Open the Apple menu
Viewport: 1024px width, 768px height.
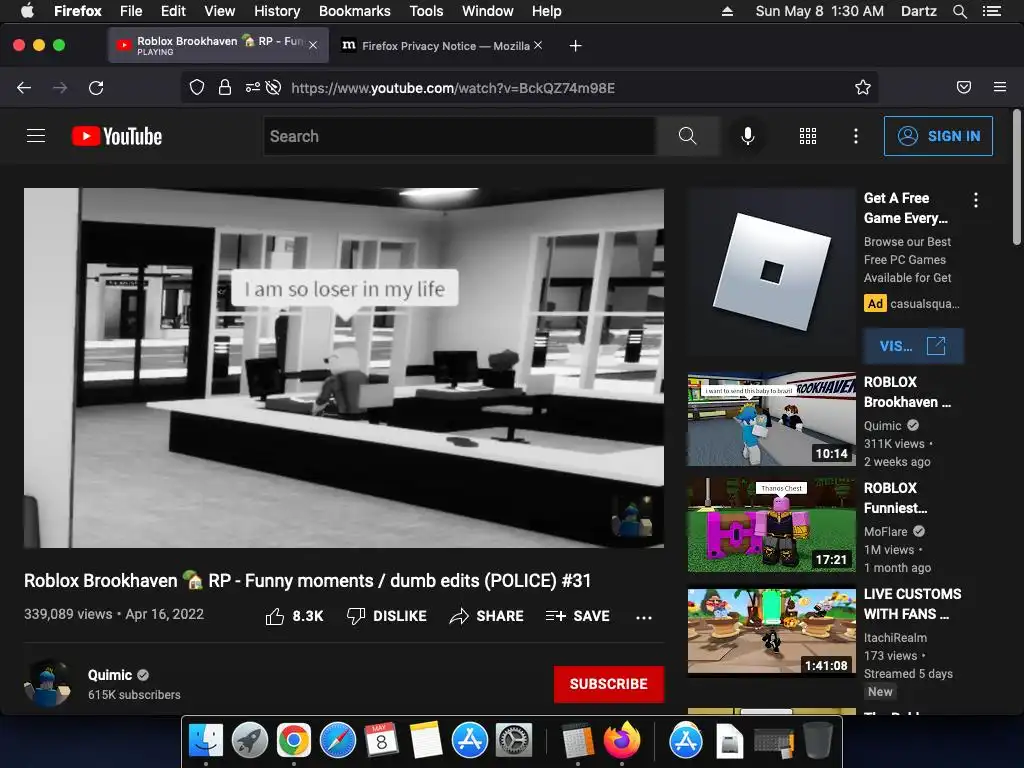[x=27, y=11]
